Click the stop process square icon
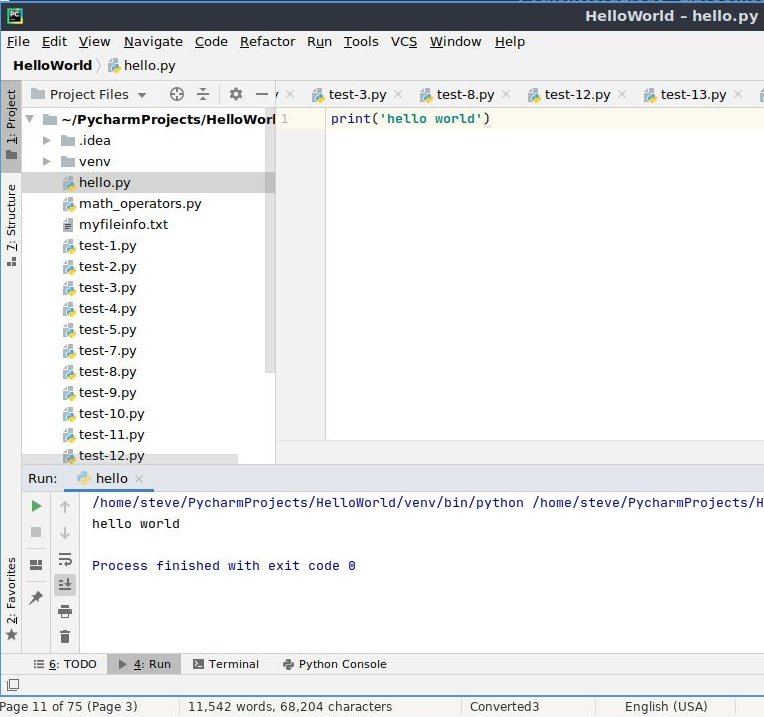Viewport: 764px width, 717px height. 36,532
